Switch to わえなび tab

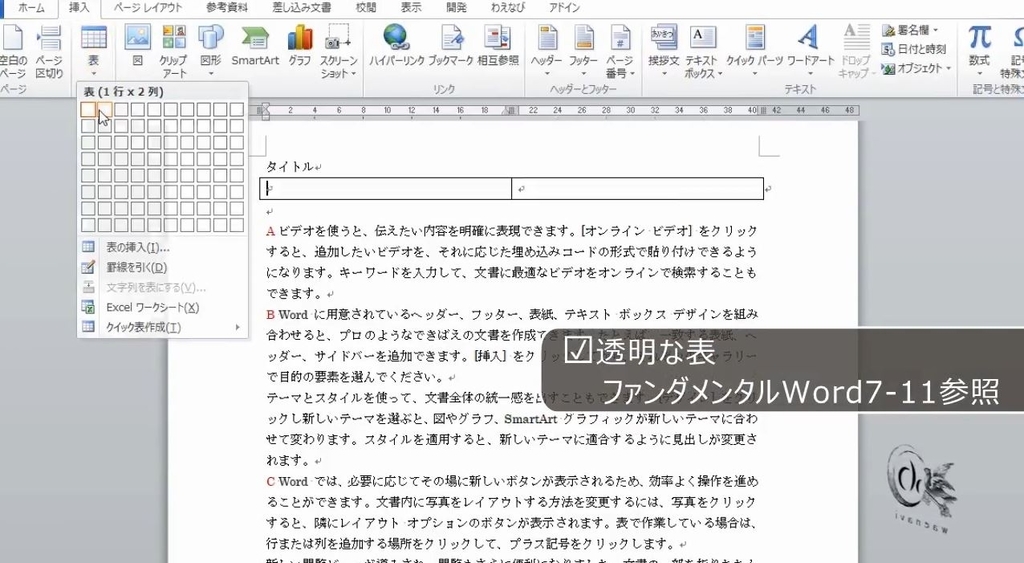pyautogui.click(x=509, y=8)
